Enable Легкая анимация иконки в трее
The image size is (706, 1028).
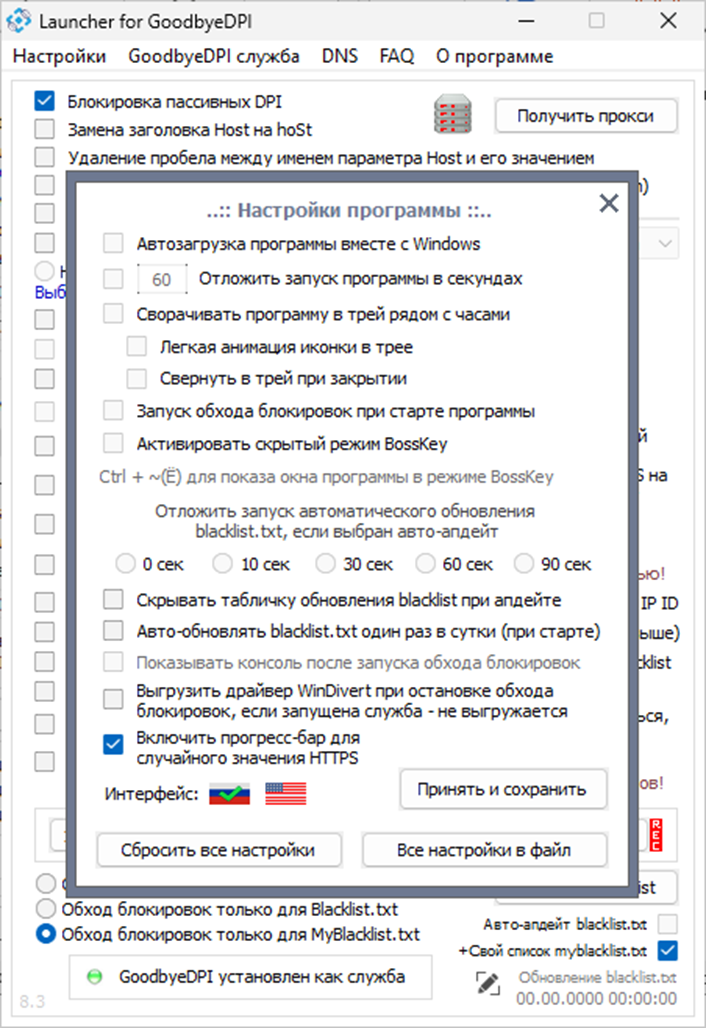pos(136,346)
